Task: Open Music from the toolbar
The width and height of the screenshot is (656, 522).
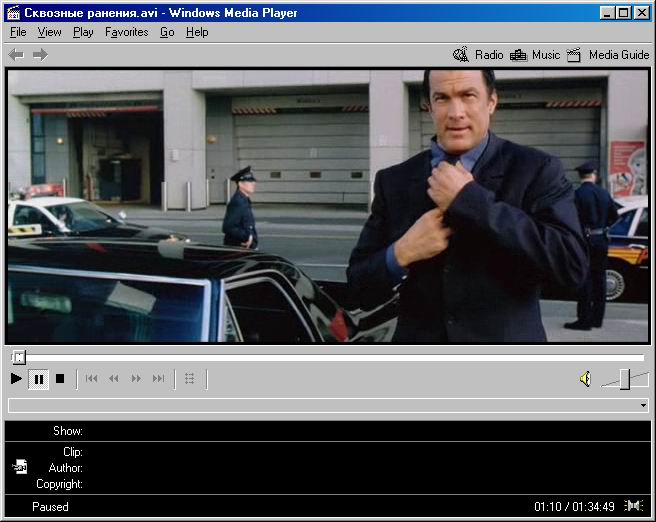Action: [535, 55]
